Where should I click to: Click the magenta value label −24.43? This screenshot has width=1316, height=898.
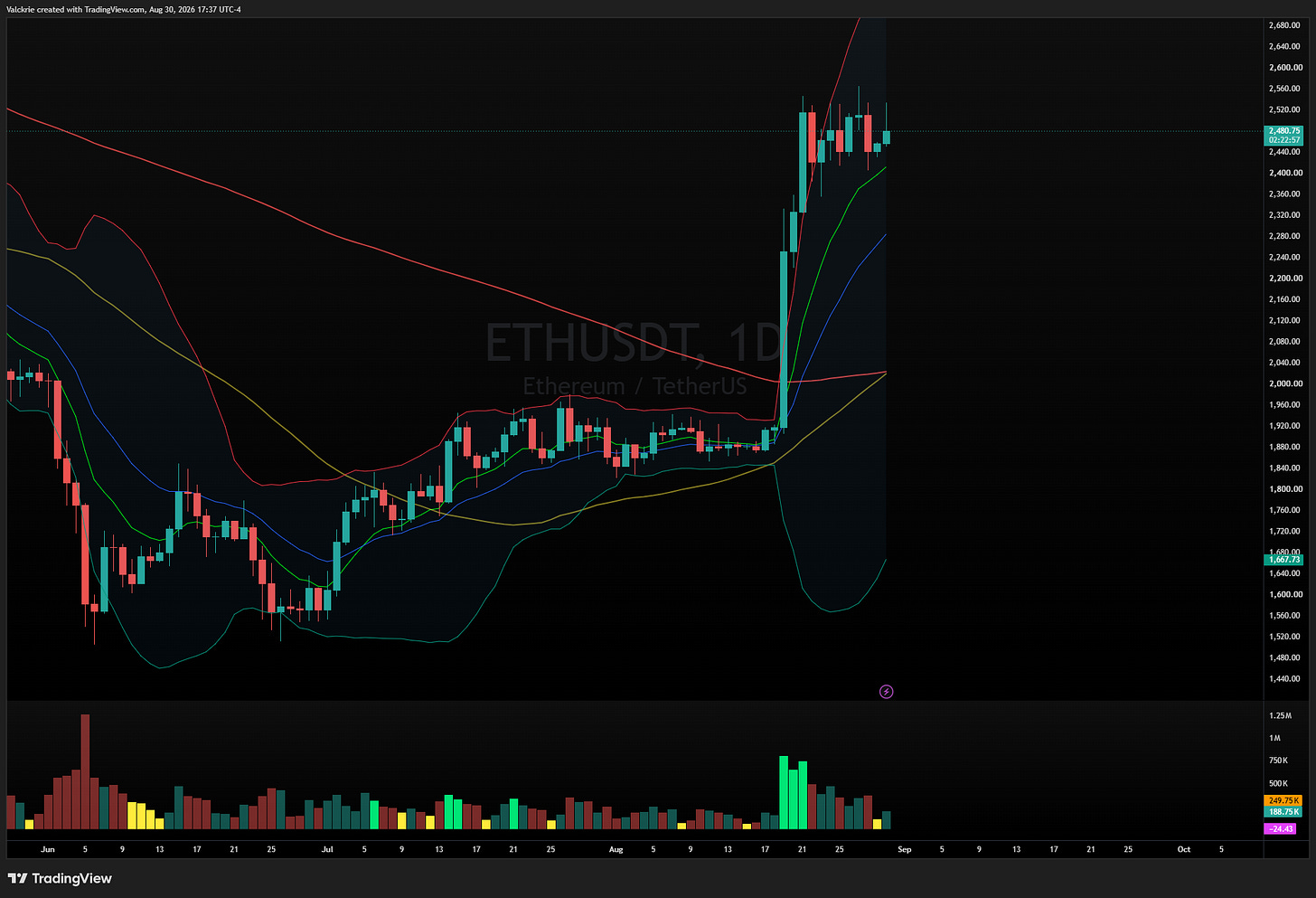1281,828
